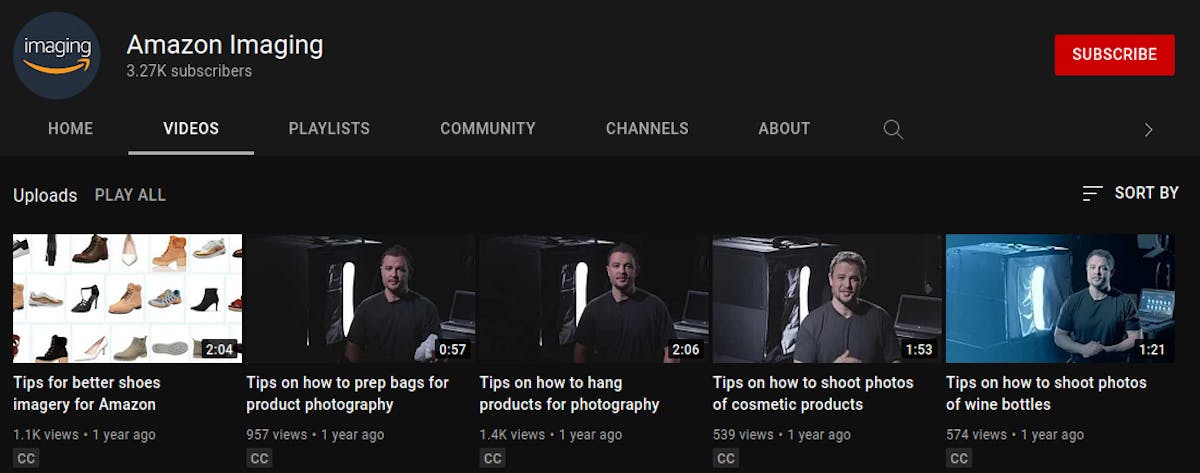
Task: Open 'Tips on how to shoot photos of cosmetic products' title
Action: (813, 394)
